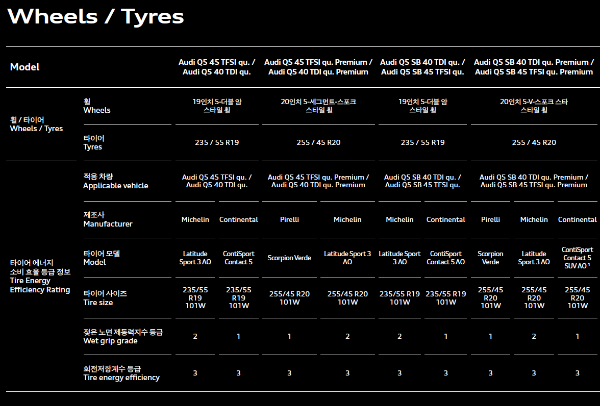
Task: Click the 'Wheels / Tyres' page heading
Action: pyautogui.click(x=96, y=16)
